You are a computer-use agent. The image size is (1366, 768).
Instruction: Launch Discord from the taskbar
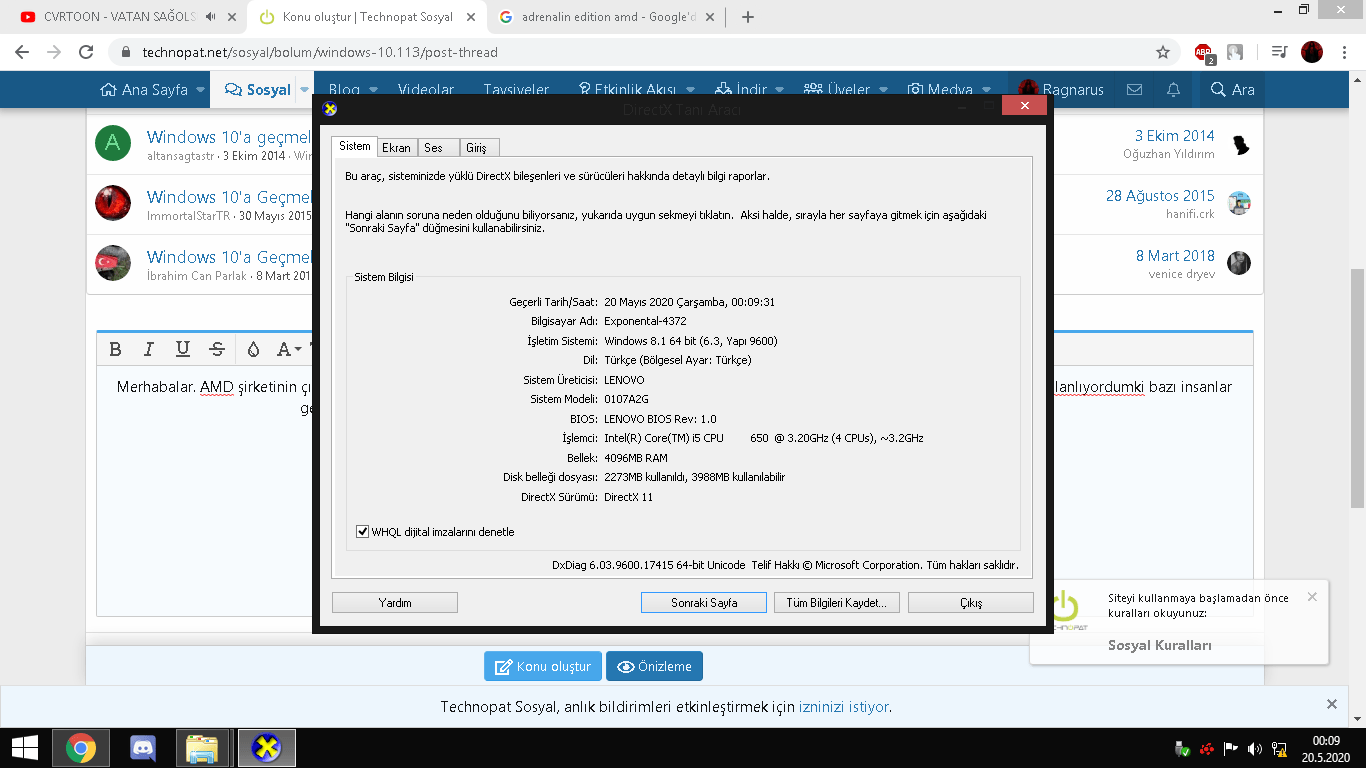[144, 748]
